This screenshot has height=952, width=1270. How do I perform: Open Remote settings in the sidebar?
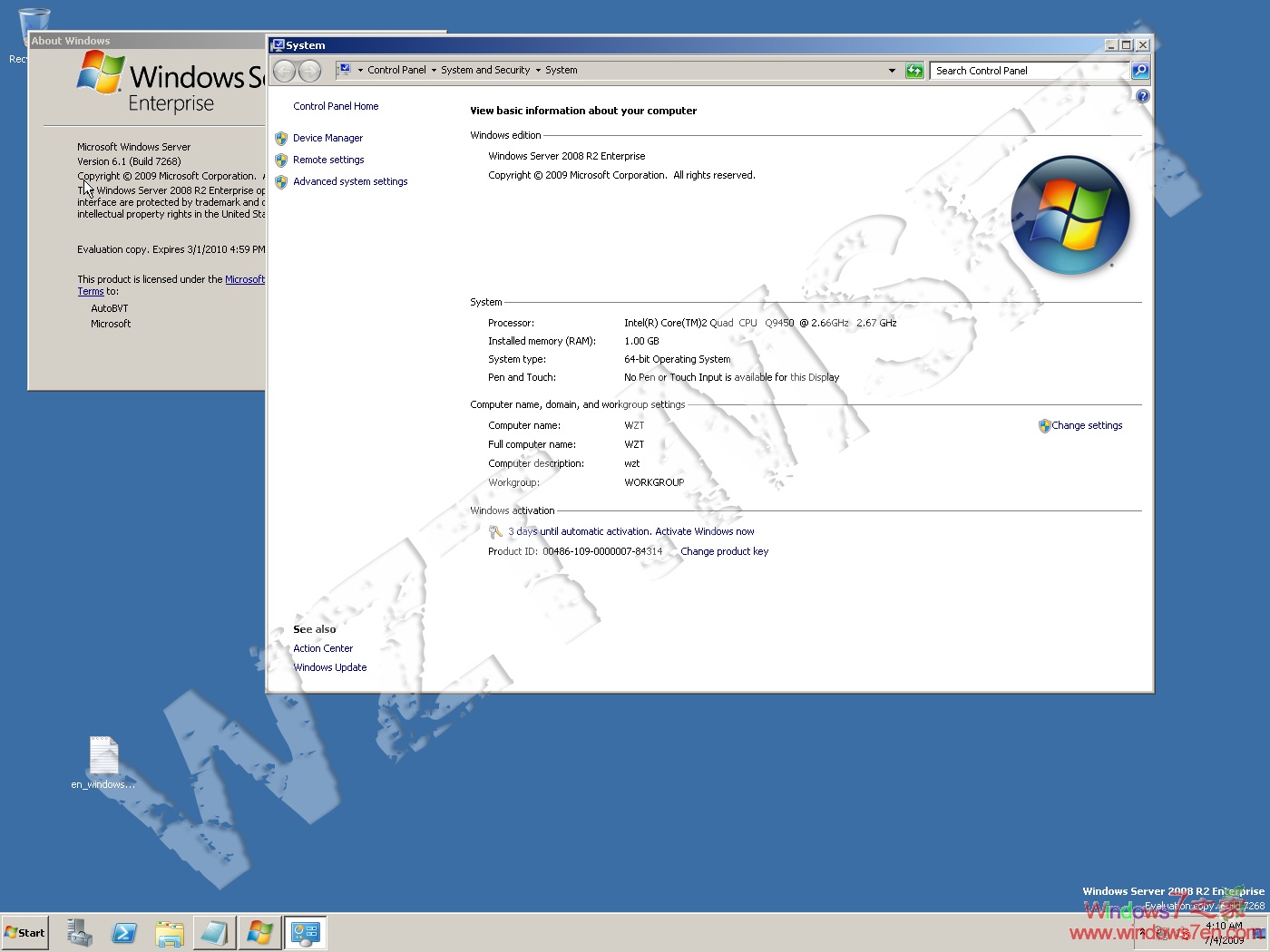click(328, 160)
